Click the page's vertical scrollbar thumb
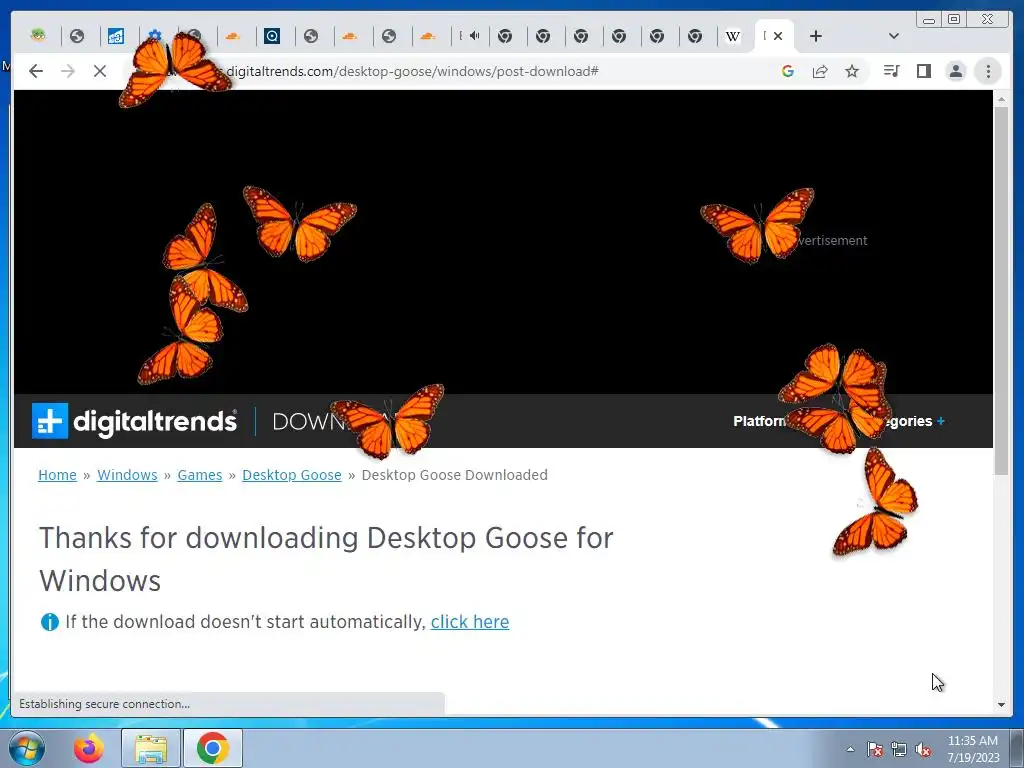 (1002, 291)
